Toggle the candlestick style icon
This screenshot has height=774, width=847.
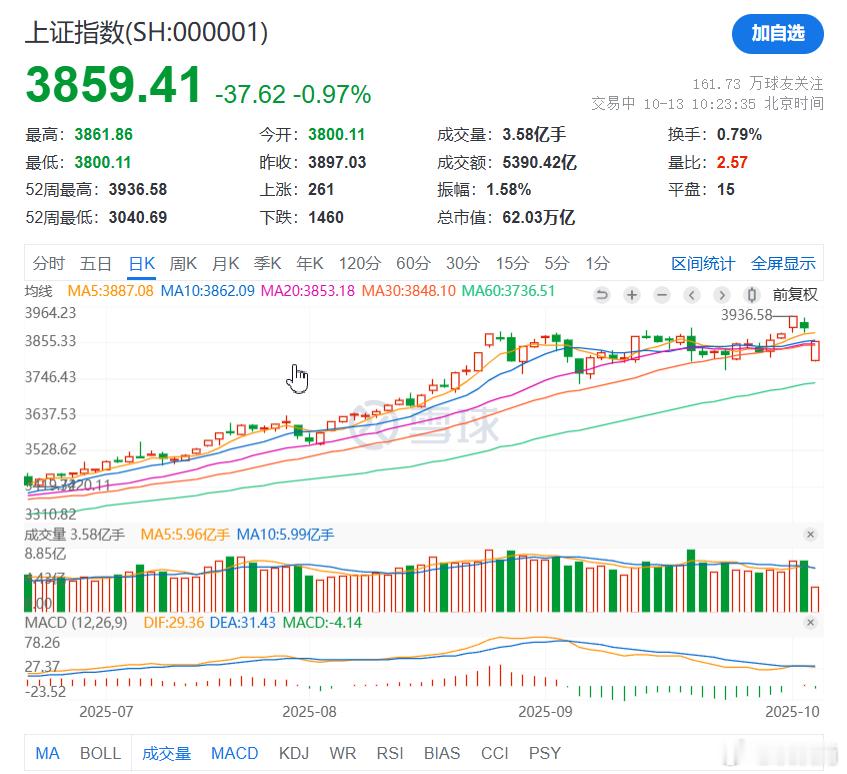(751, 295)
